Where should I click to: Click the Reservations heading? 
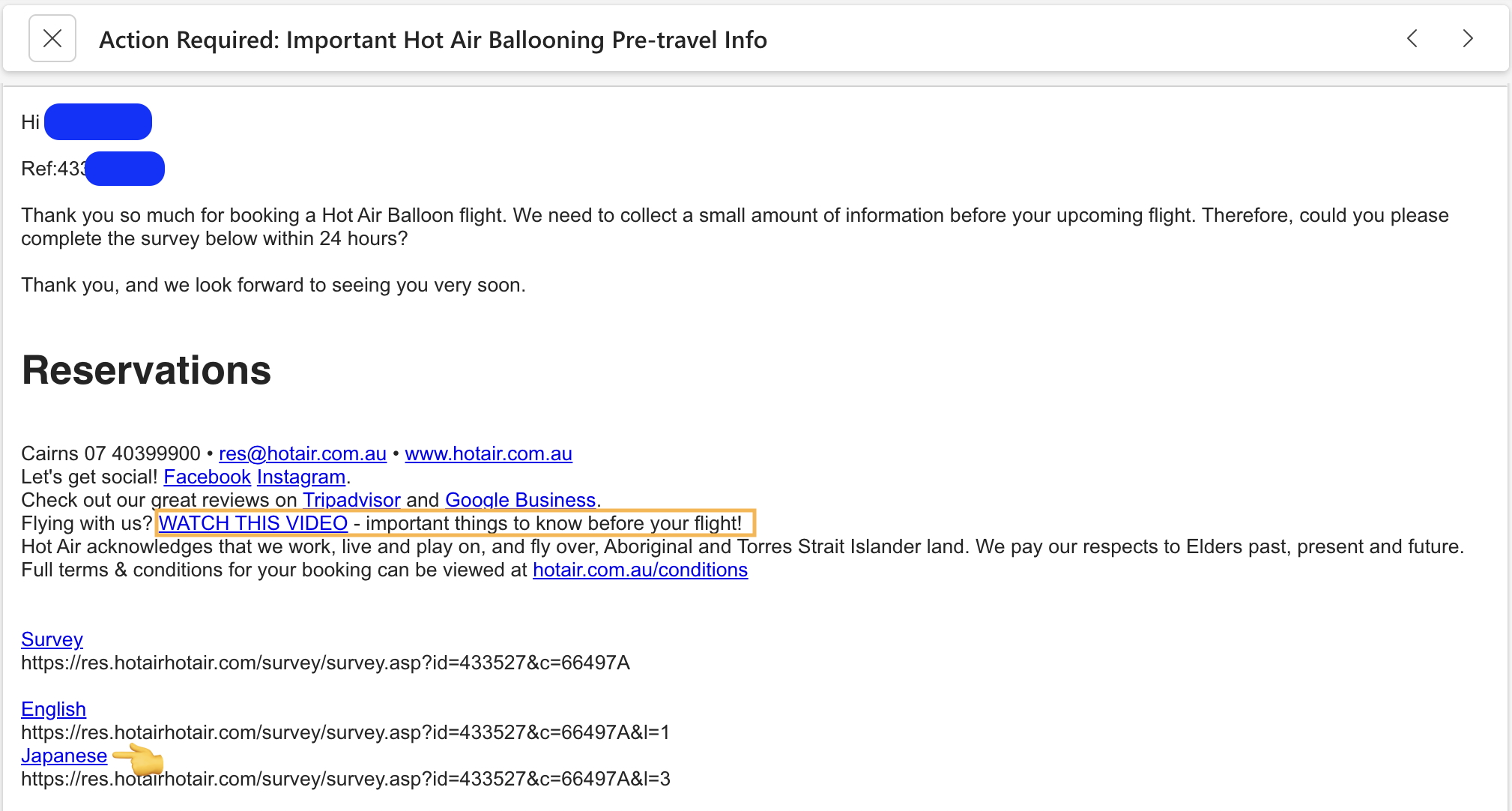[x=146, y=370]
